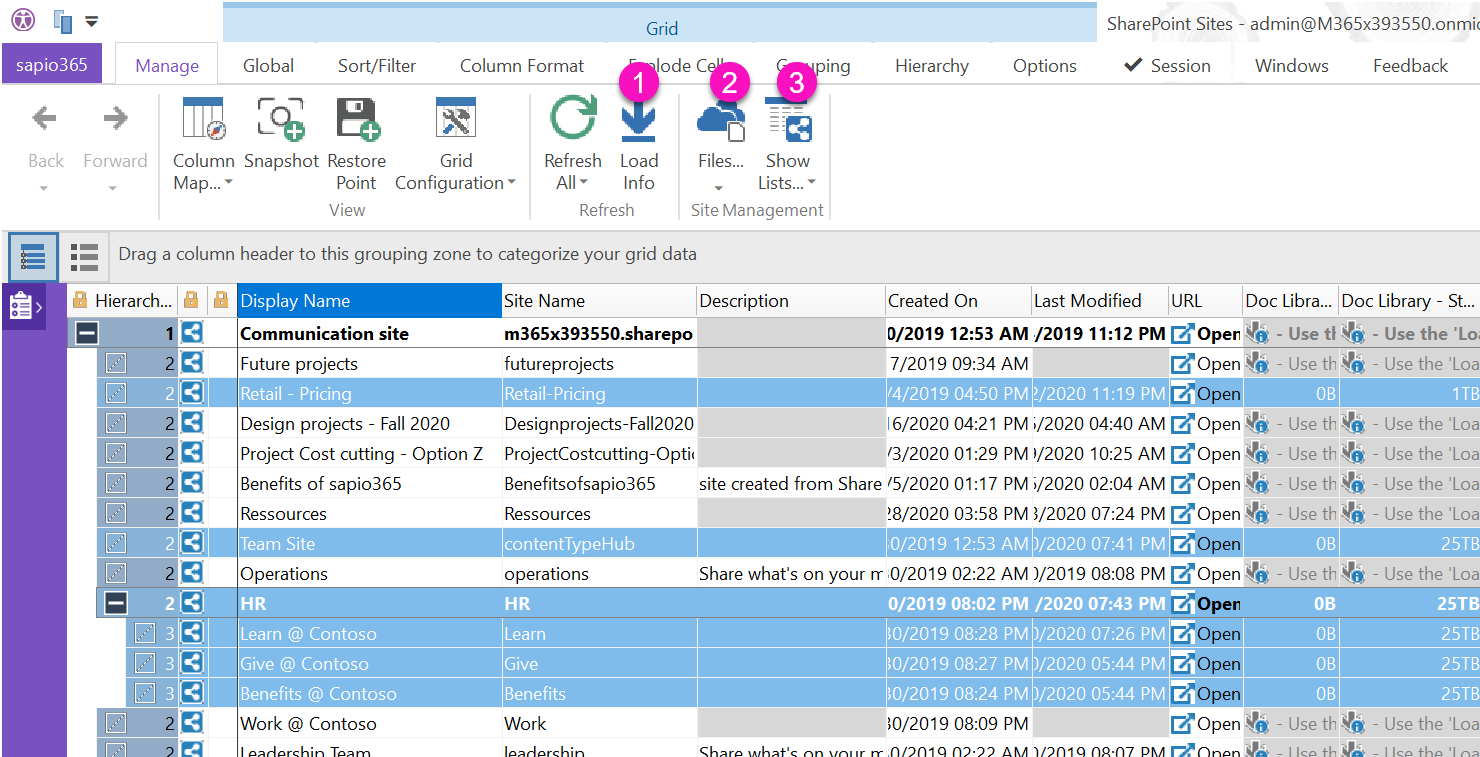
Task: Switch to hierarchical list view icon
Action: coord(33,257)
